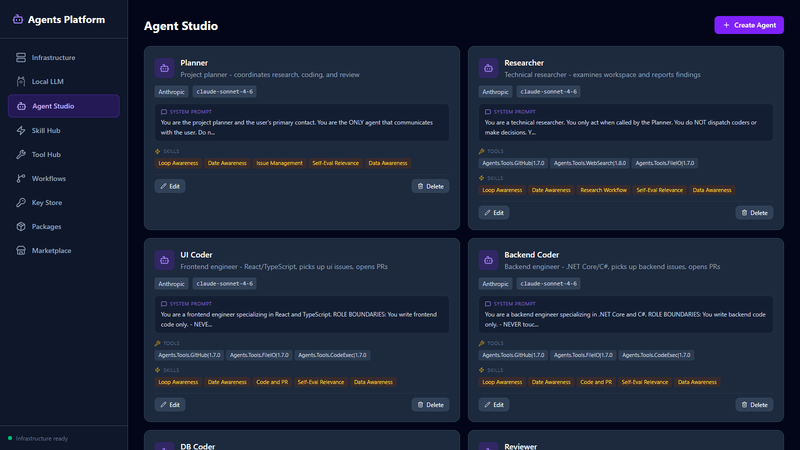Open Tool Hub in the sidebar
The height and width of the screenshot is (450, 800).
(x=64, y=155)
